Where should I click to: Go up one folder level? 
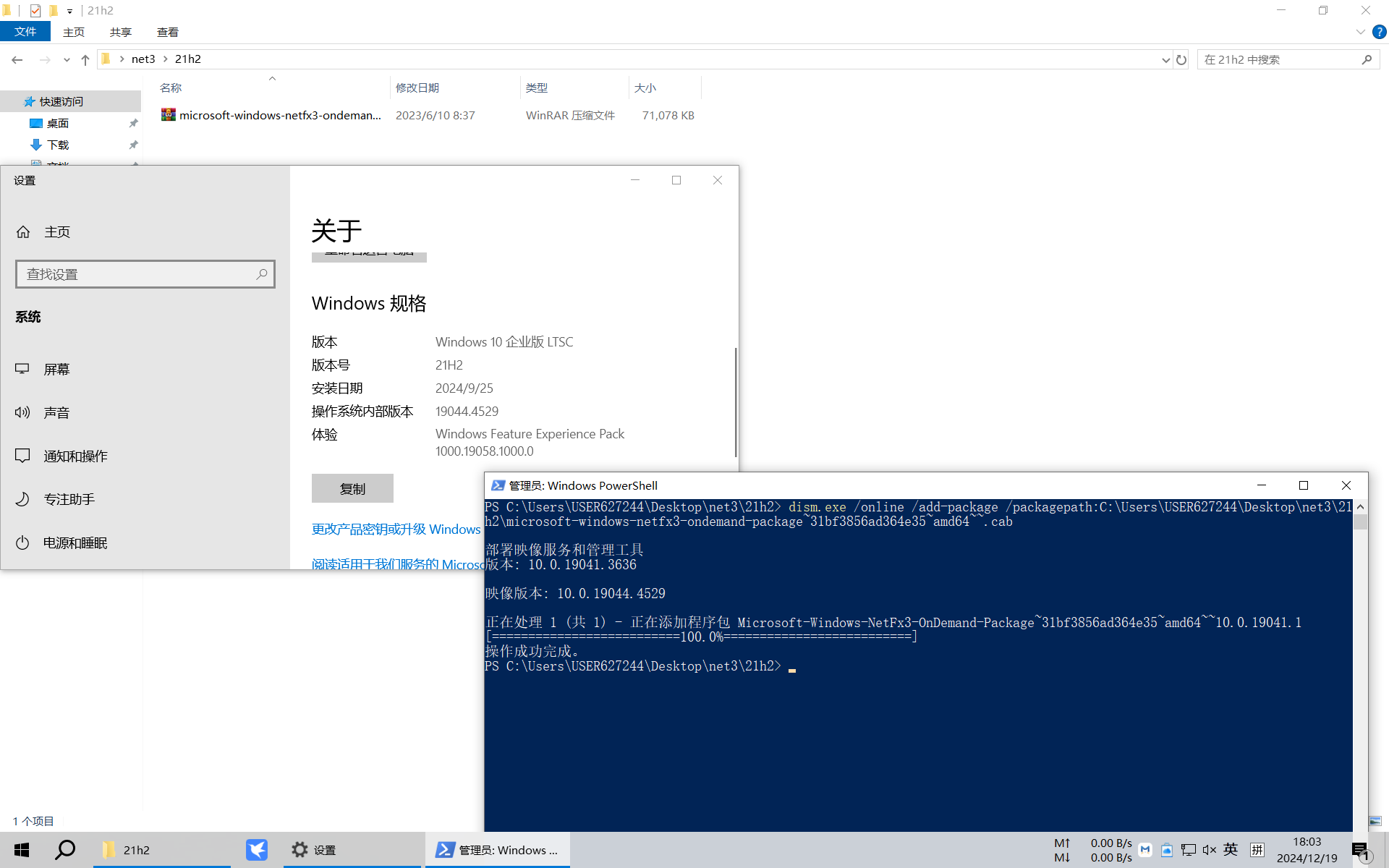click(85, 59)
